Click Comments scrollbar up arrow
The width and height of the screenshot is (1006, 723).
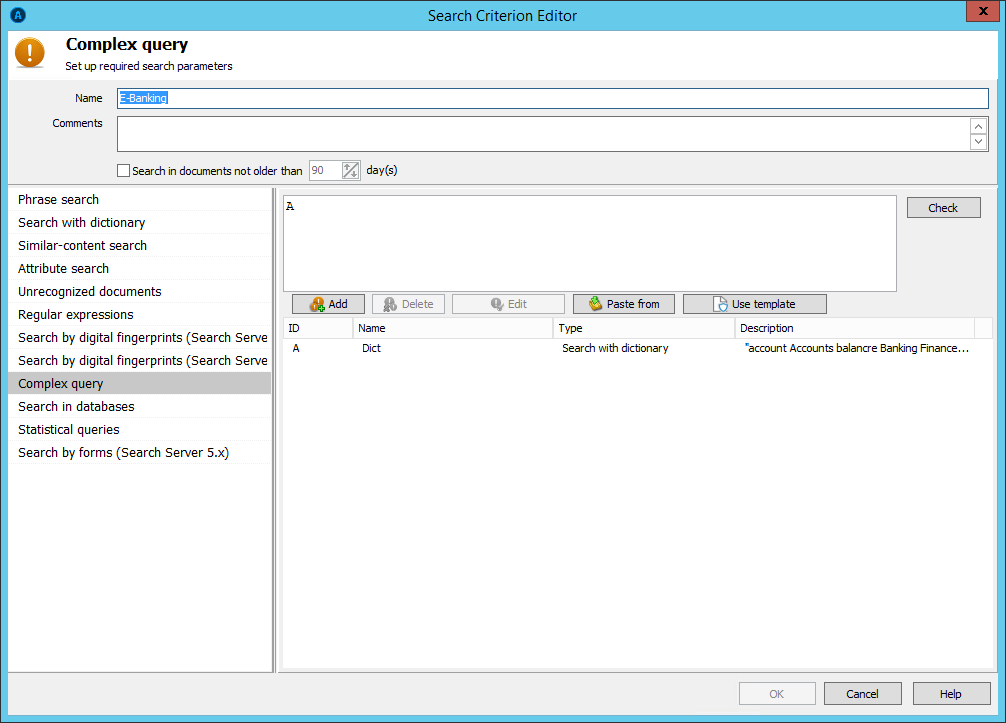point(978,126)
